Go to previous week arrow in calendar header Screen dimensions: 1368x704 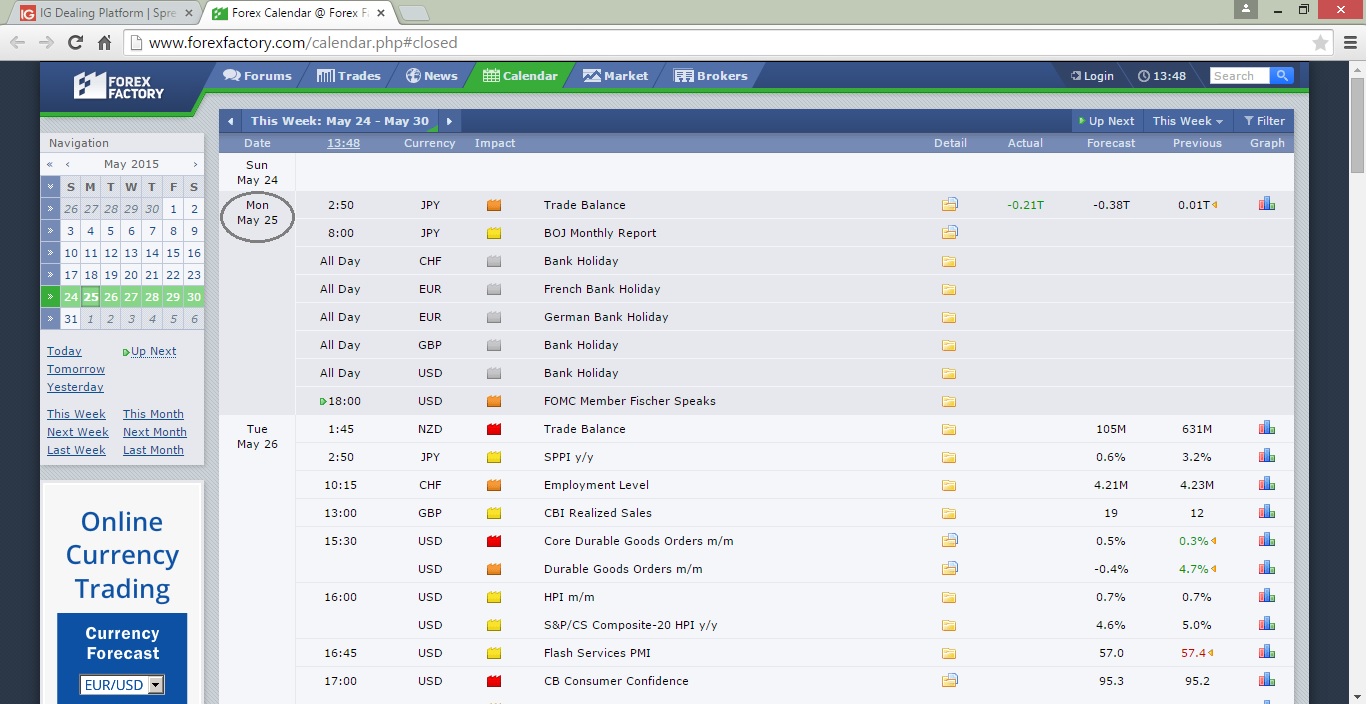pyautogui.click(x=230, y=121)
